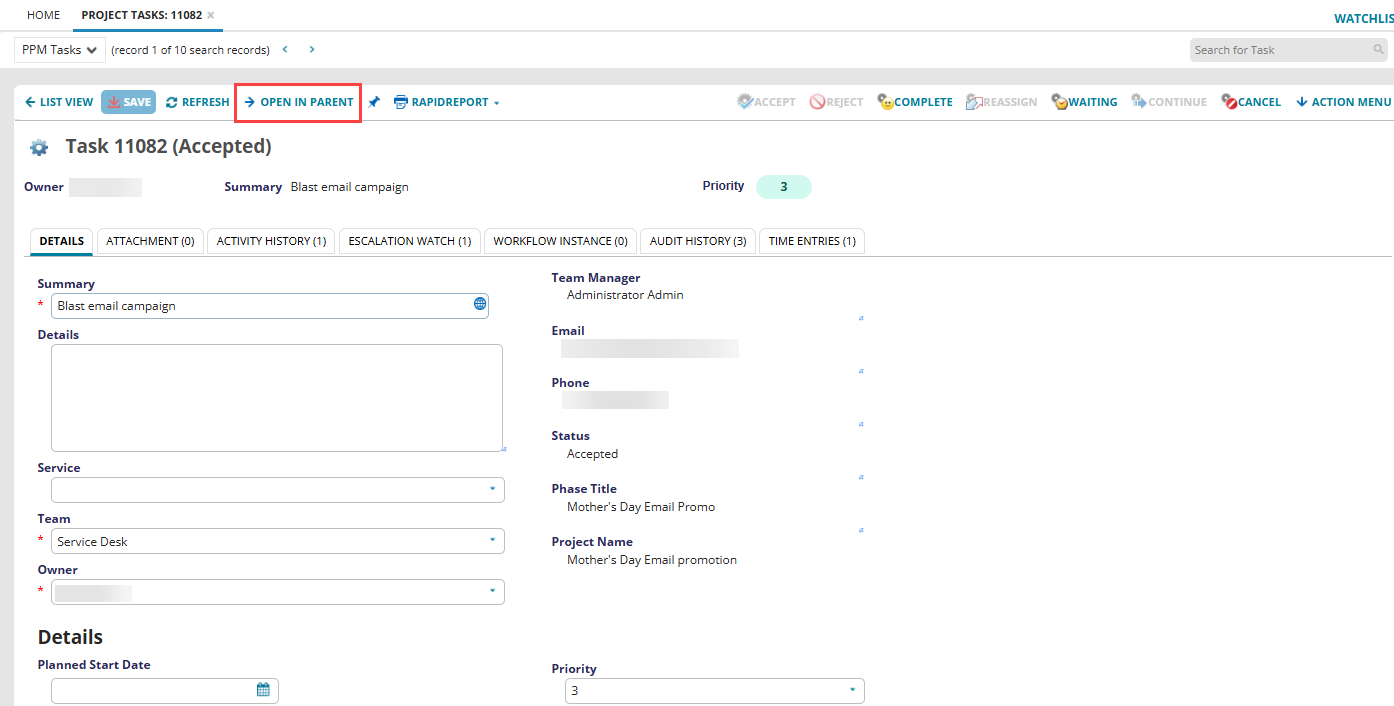Click the Save button
The height and width of the screenshot is (706, 1394).
coord(129,102)
